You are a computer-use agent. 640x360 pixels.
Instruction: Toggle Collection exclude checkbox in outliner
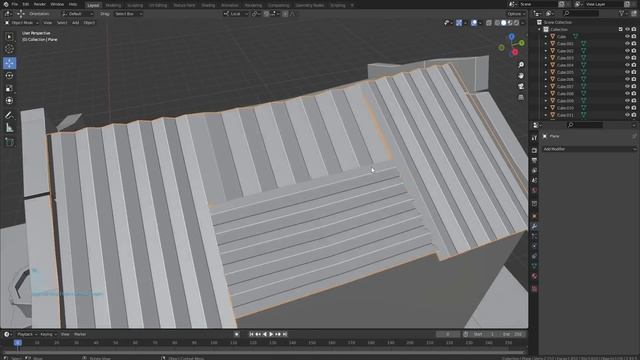point(620,29)
